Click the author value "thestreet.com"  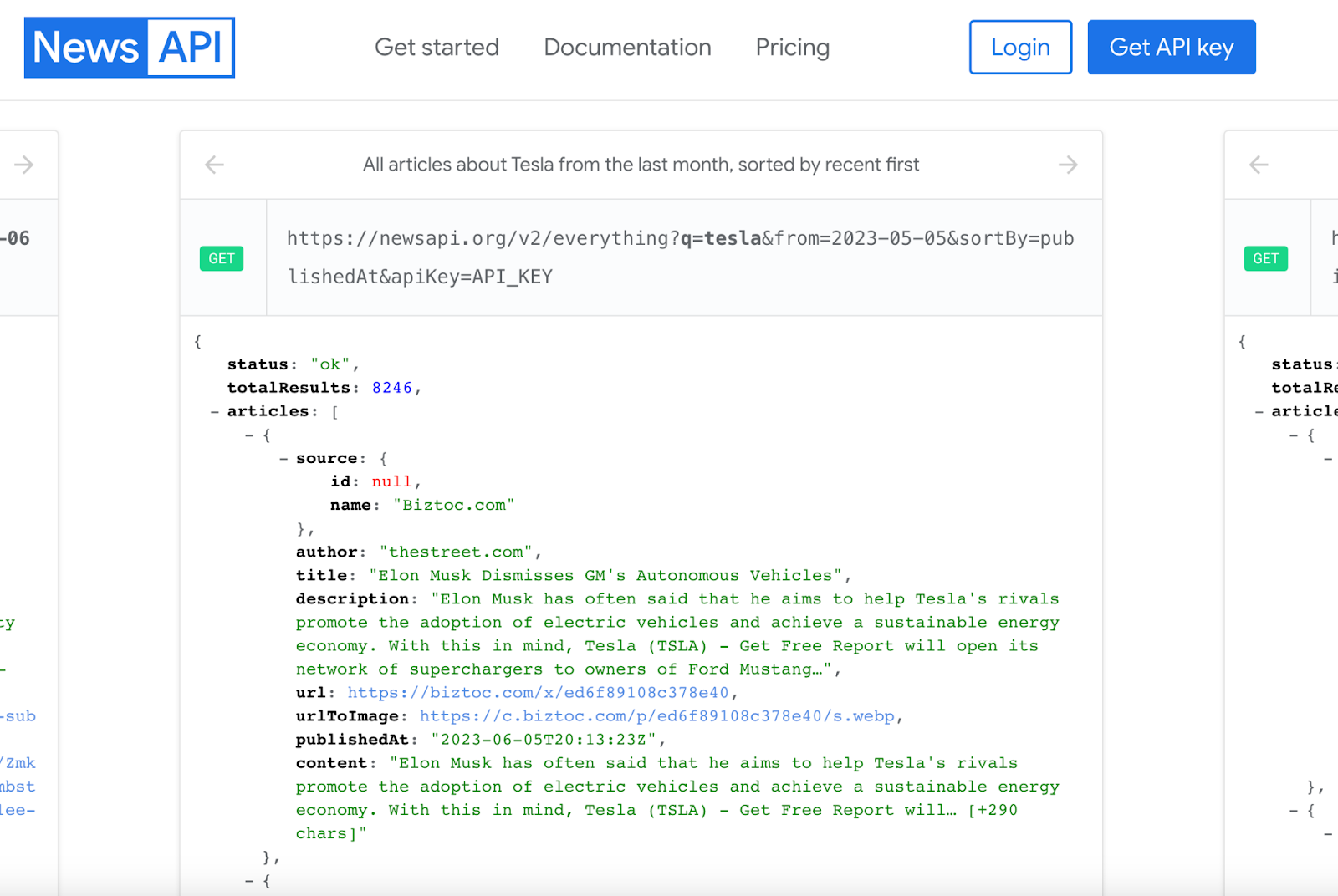[x=457, y=552]
